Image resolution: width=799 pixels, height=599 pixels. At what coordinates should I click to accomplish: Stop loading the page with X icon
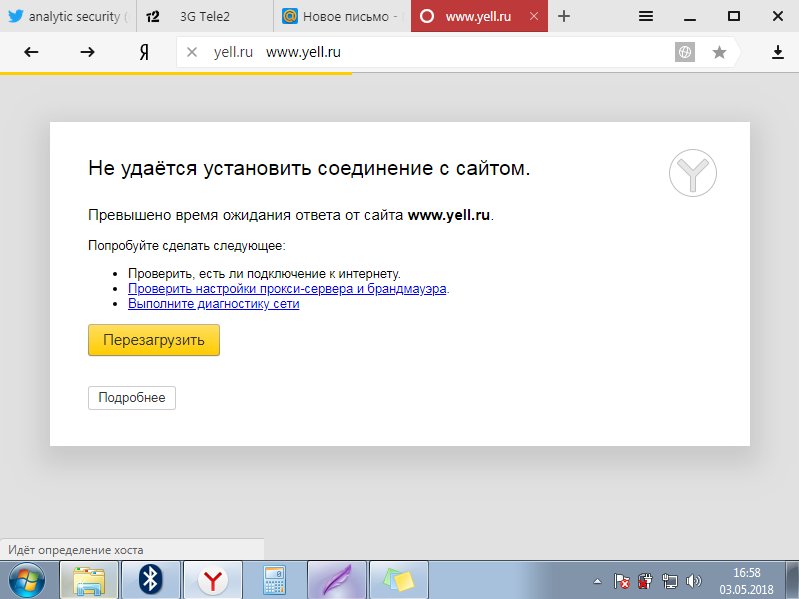(192, 52)
